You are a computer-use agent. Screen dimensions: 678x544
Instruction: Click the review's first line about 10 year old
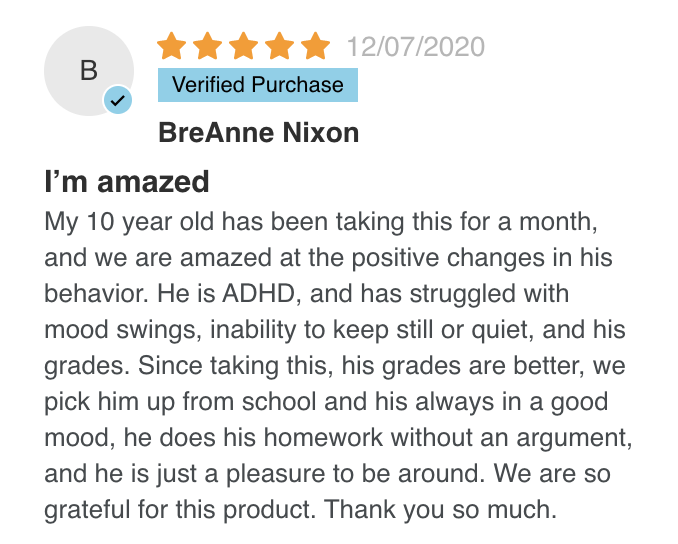pyautogui.click(x=321, y=223)
